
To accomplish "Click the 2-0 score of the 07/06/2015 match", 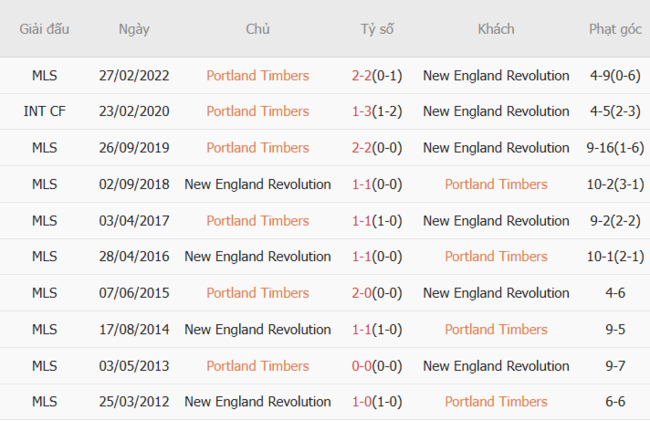I will click(x=362, y=293).
